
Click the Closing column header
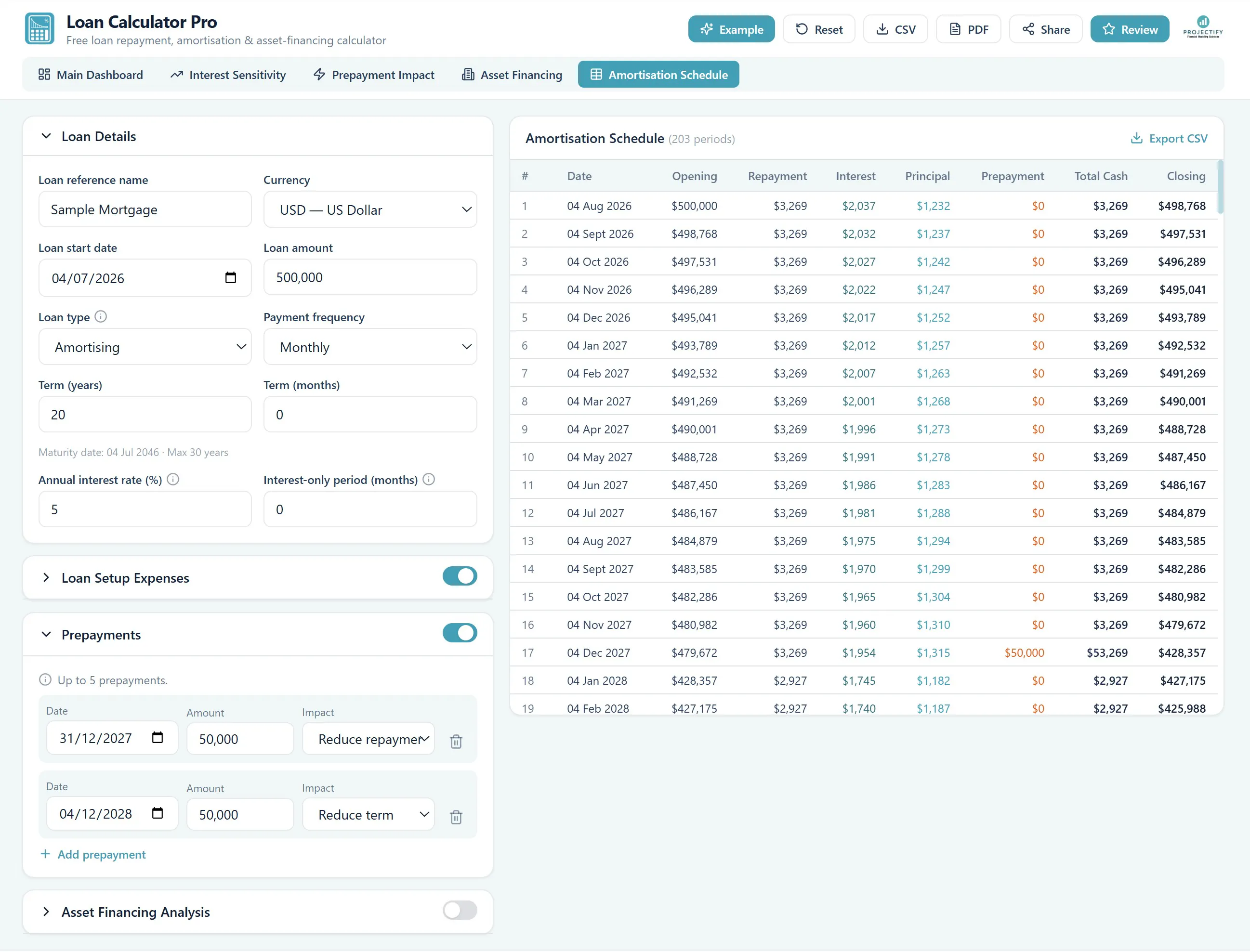pos(1186,176)
